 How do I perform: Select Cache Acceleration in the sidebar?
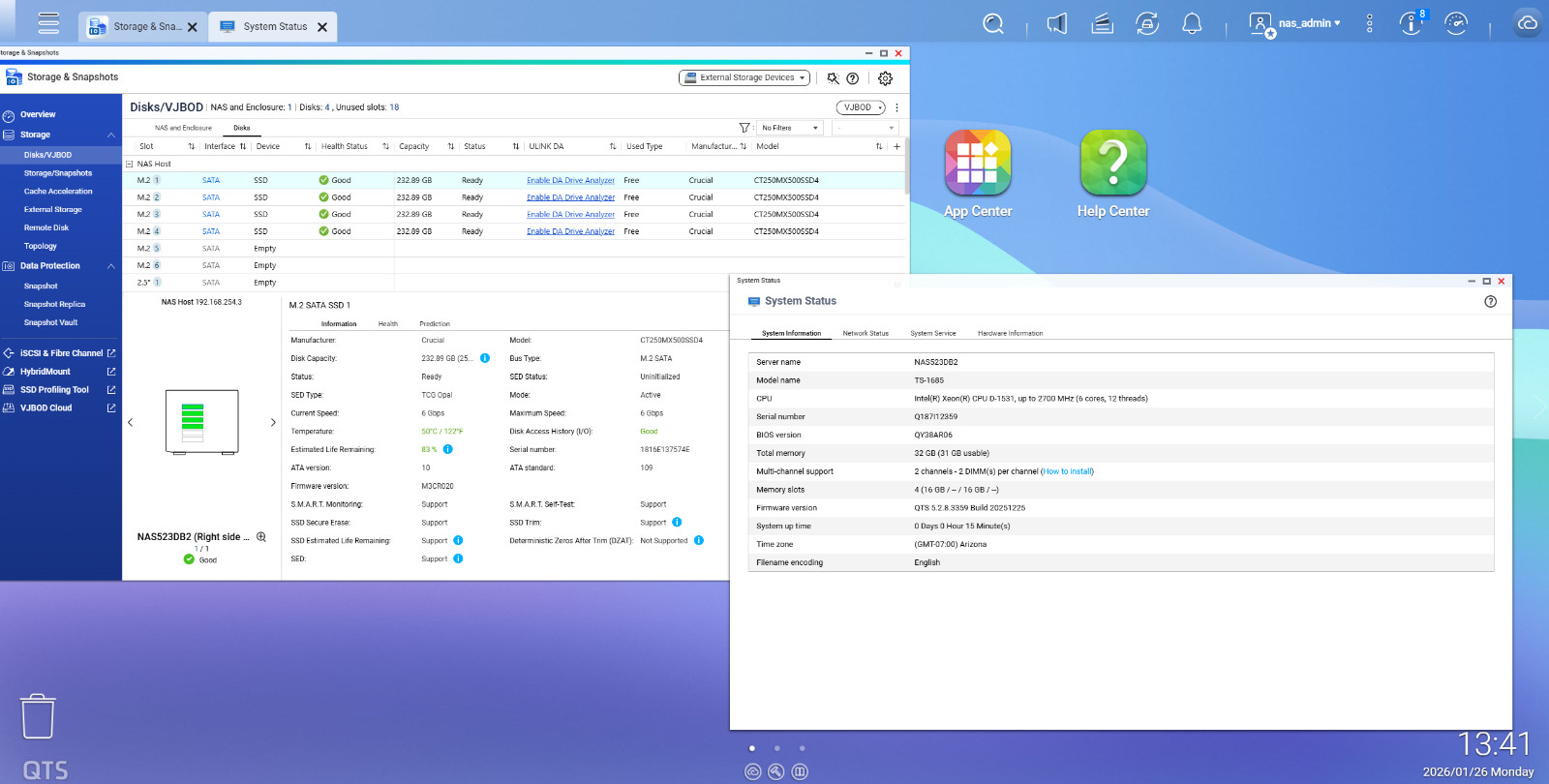tap(58, 192)
